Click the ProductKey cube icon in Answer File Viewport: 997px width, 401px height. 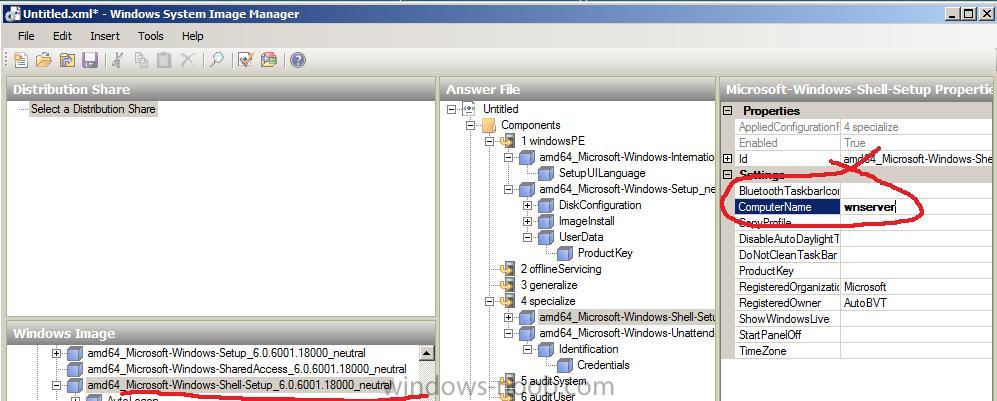[565, 253]
